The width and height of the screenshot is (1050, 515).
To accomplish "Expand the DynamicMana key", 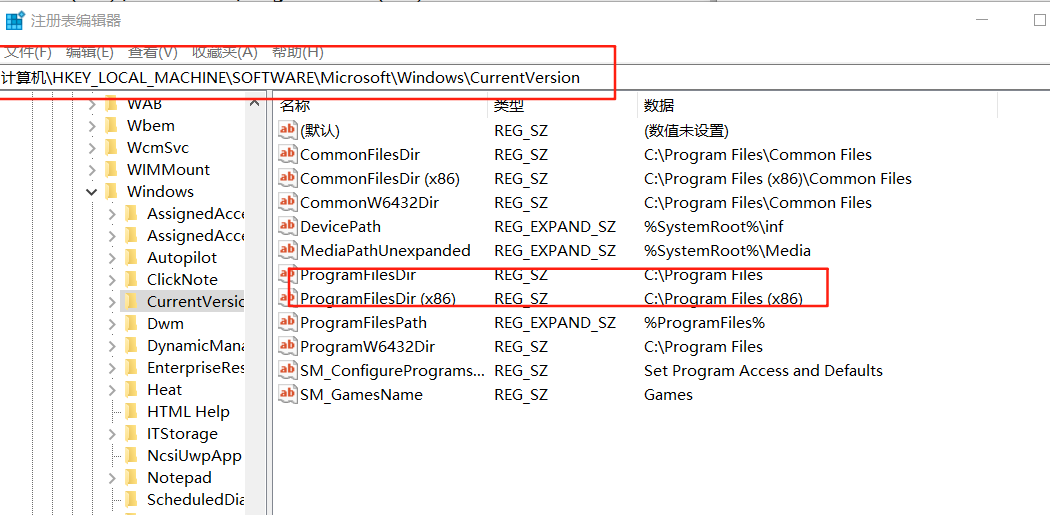I will 112,346.
